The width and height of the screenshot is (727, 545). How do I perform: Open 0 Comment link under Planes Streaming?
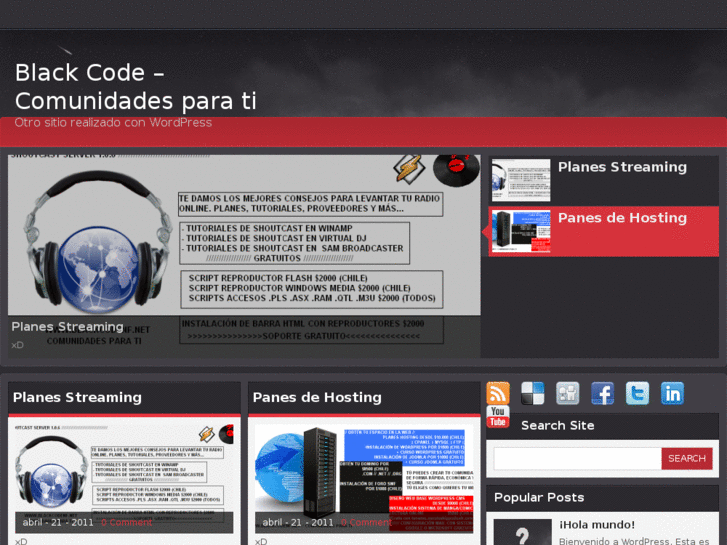[127, 522]
